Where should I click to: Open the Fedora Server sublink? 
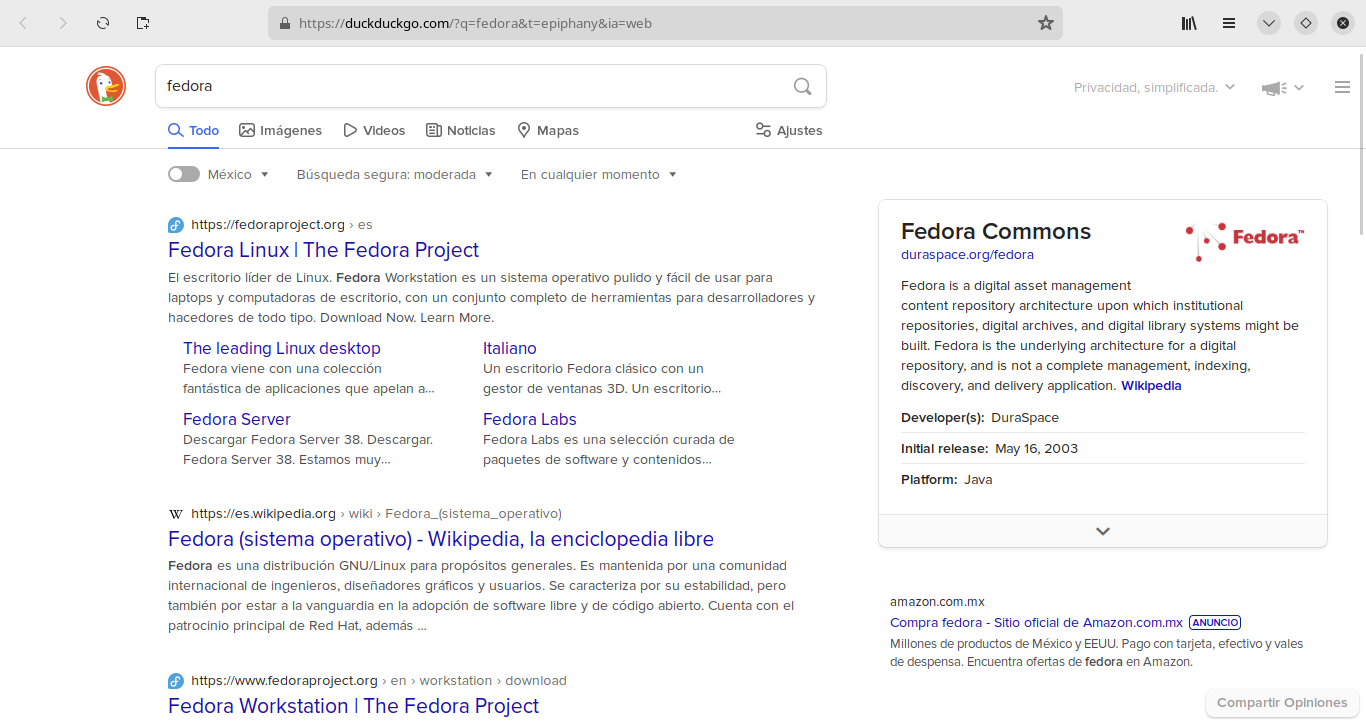tap(237, 419)
